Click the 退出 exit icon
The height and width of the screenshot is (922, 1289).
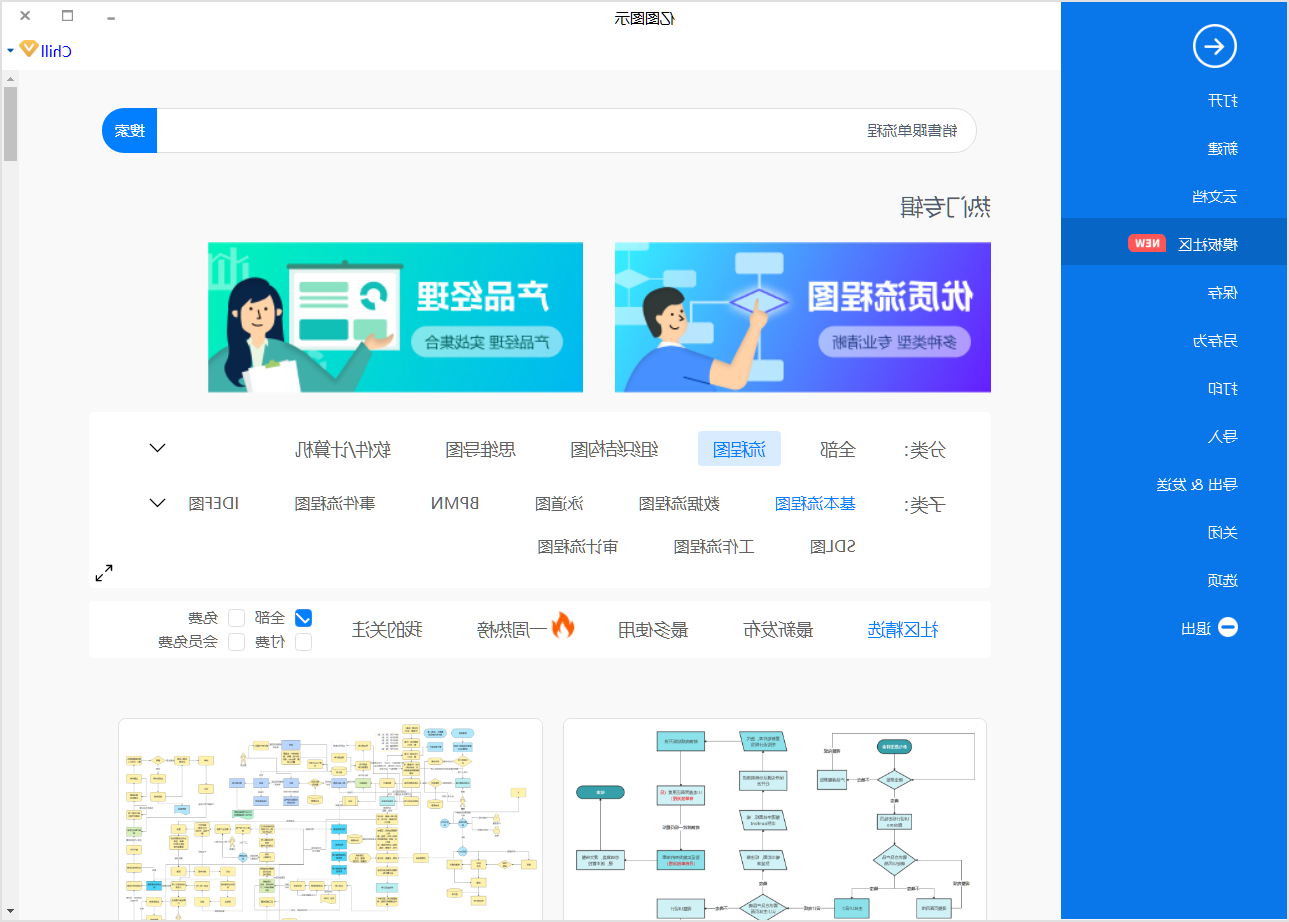(1227, 628)
